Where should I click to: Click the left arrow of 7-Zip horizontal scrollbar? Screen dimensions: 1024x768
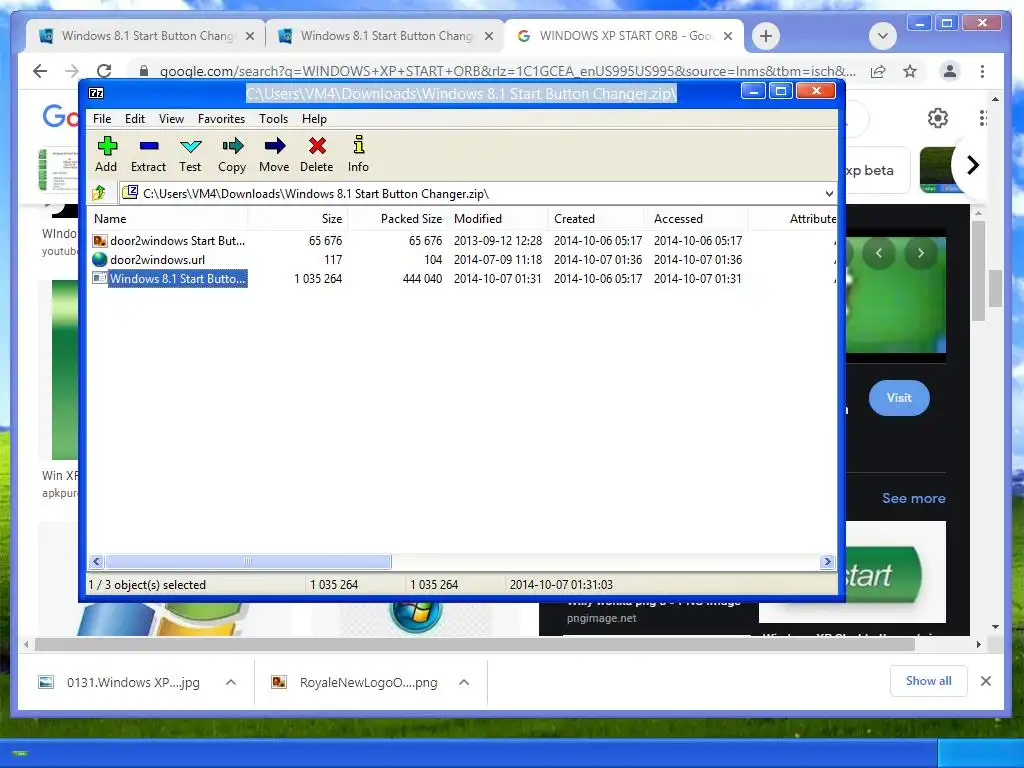(x=97, y=562)
